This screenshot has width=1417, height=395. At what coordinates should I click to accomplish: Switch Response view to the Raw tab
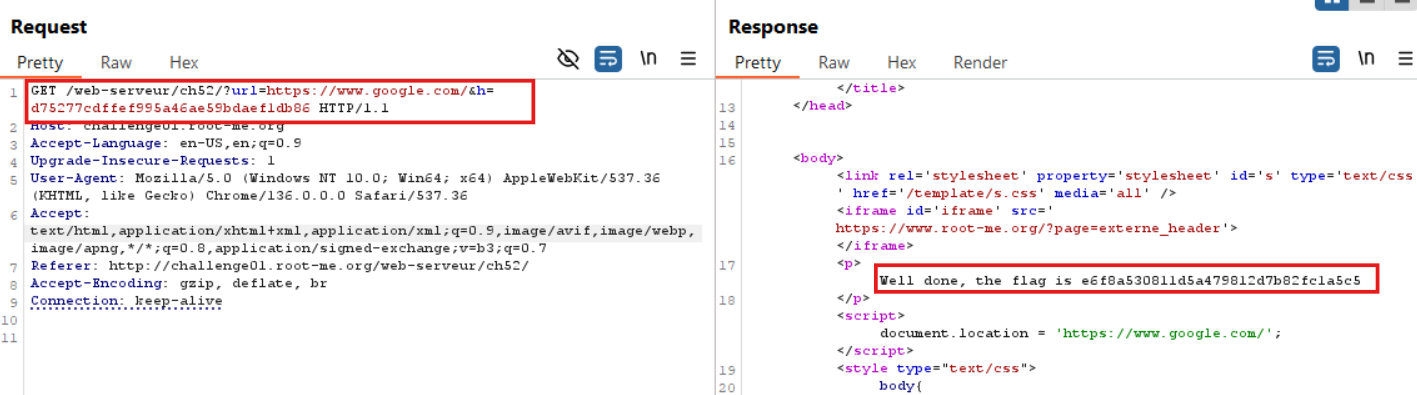click(x=834, y=62)
